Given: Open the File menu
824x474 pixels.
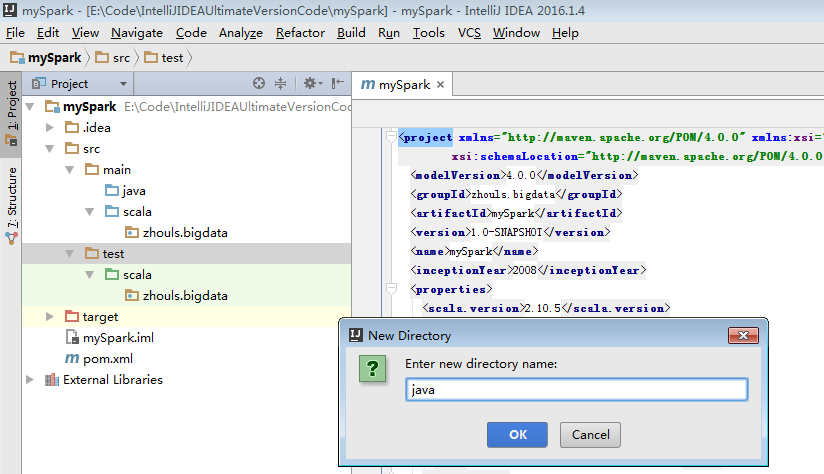Looking at the screenshot, I should [15, 33].
